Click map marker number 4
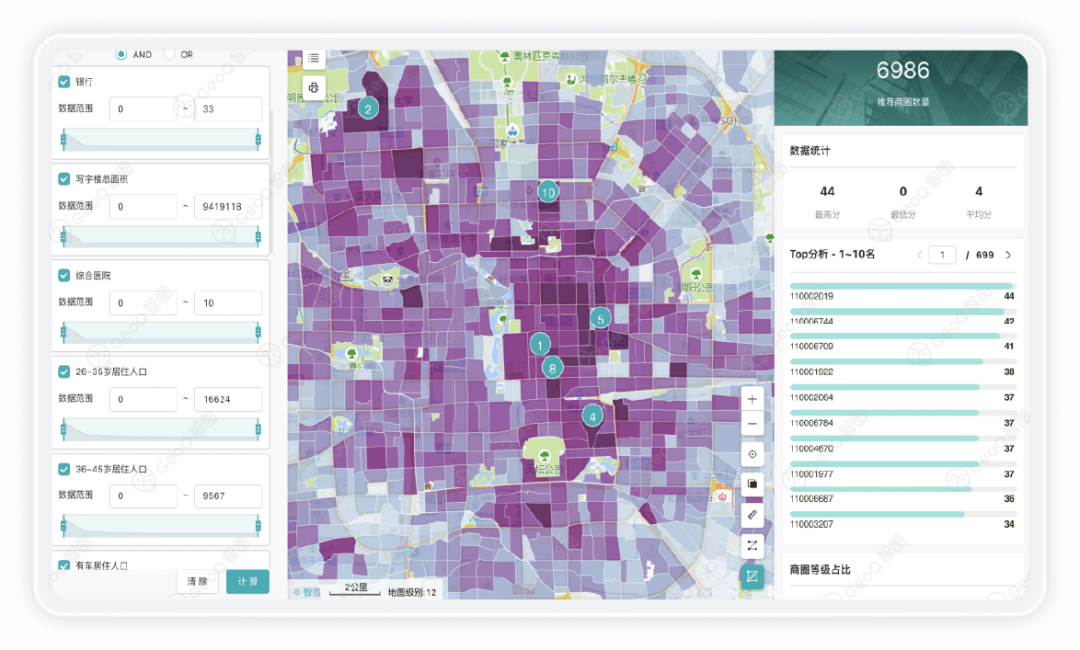The image size is (1080, 650). (592, 417)
